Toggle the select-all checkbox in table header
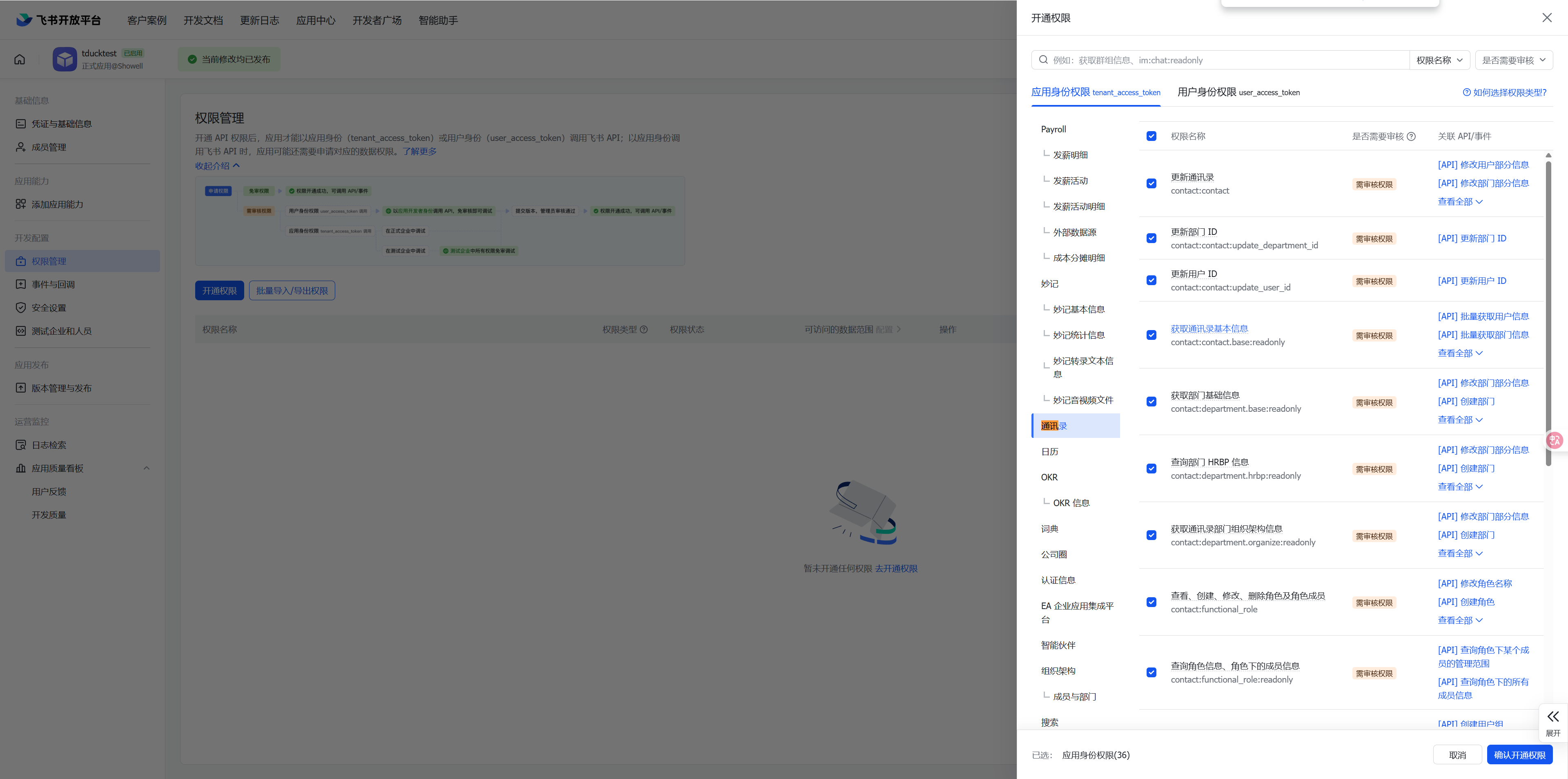The width and height of the screenshot is (1568, 779). (x=1151, y=136)
